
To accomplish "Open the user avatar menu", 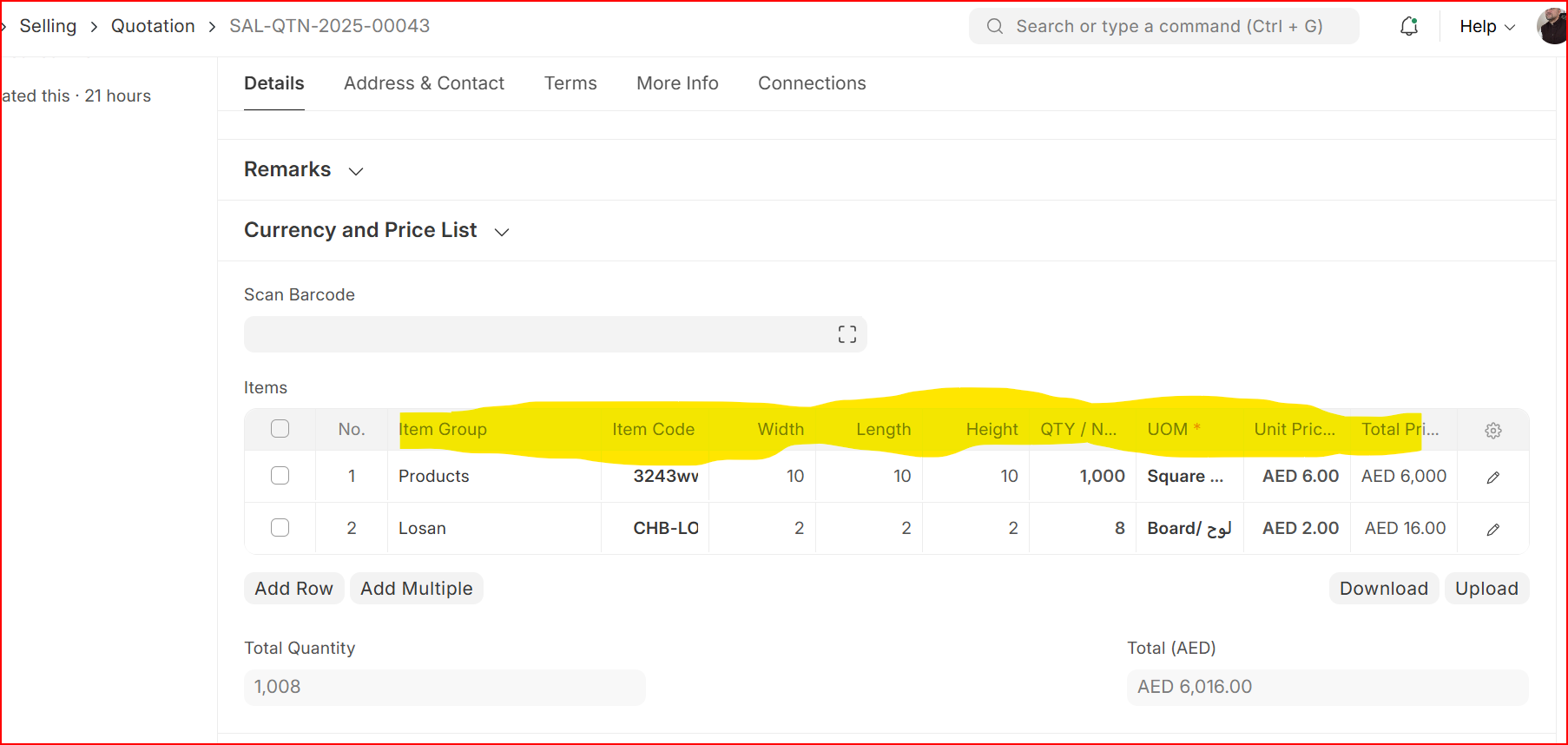I will coord(1552,27).
